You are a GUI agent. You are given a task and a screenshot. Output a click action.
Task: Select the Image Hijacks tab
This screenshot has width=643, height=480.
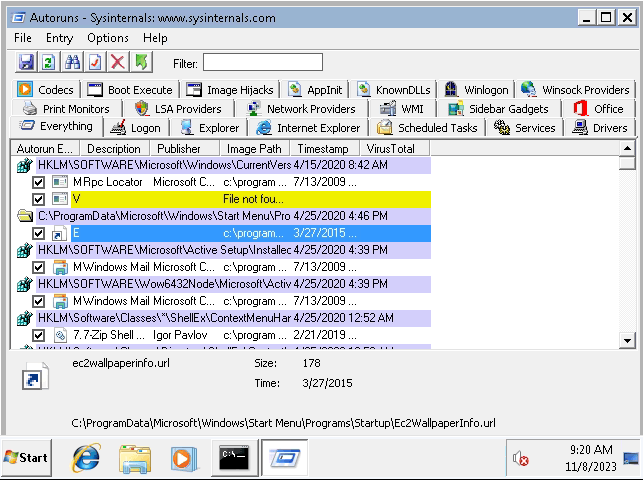tap(230, 89)
